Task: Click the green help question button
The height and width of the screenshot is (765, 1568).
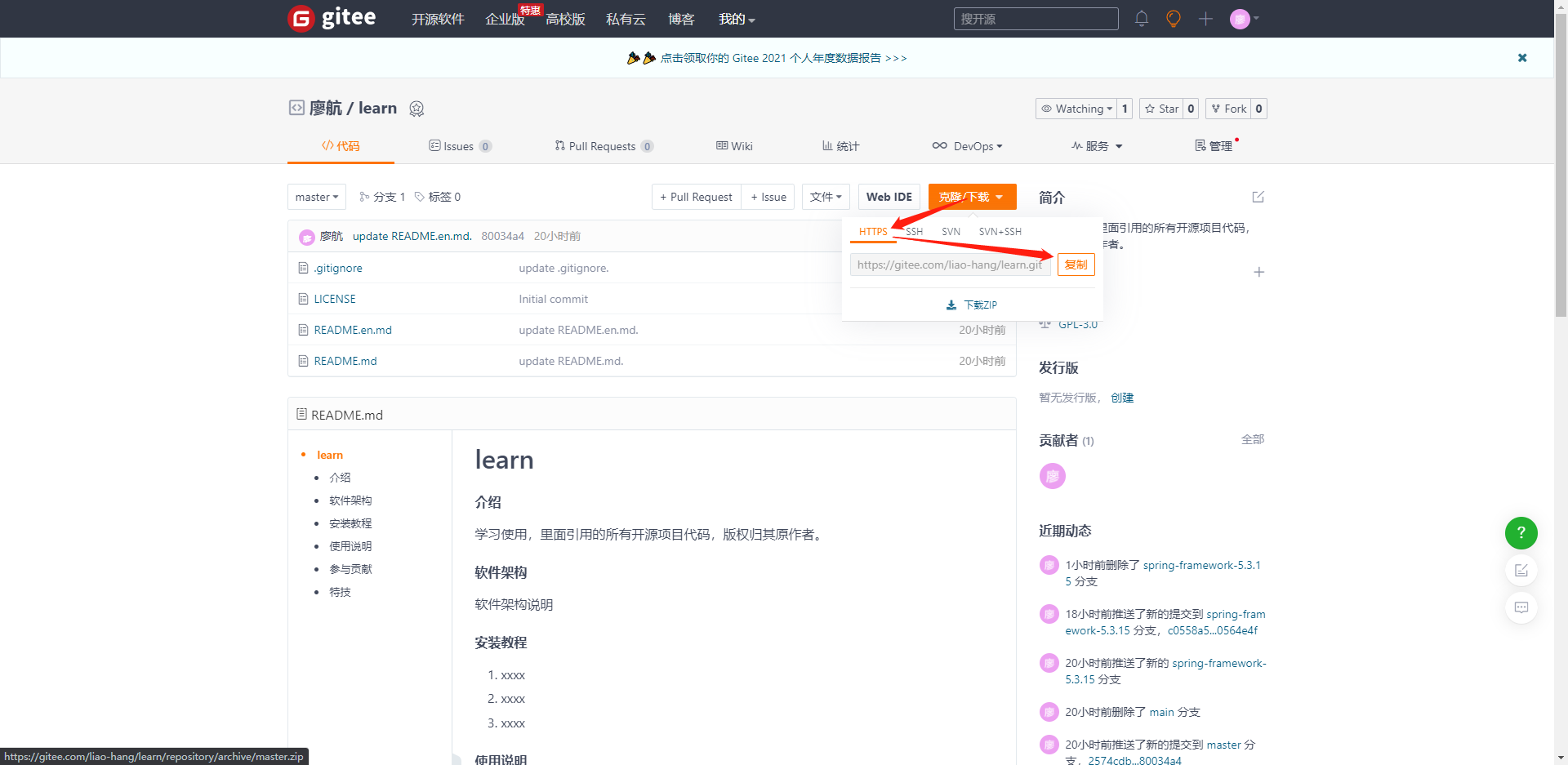Action: coord(1521,533)
